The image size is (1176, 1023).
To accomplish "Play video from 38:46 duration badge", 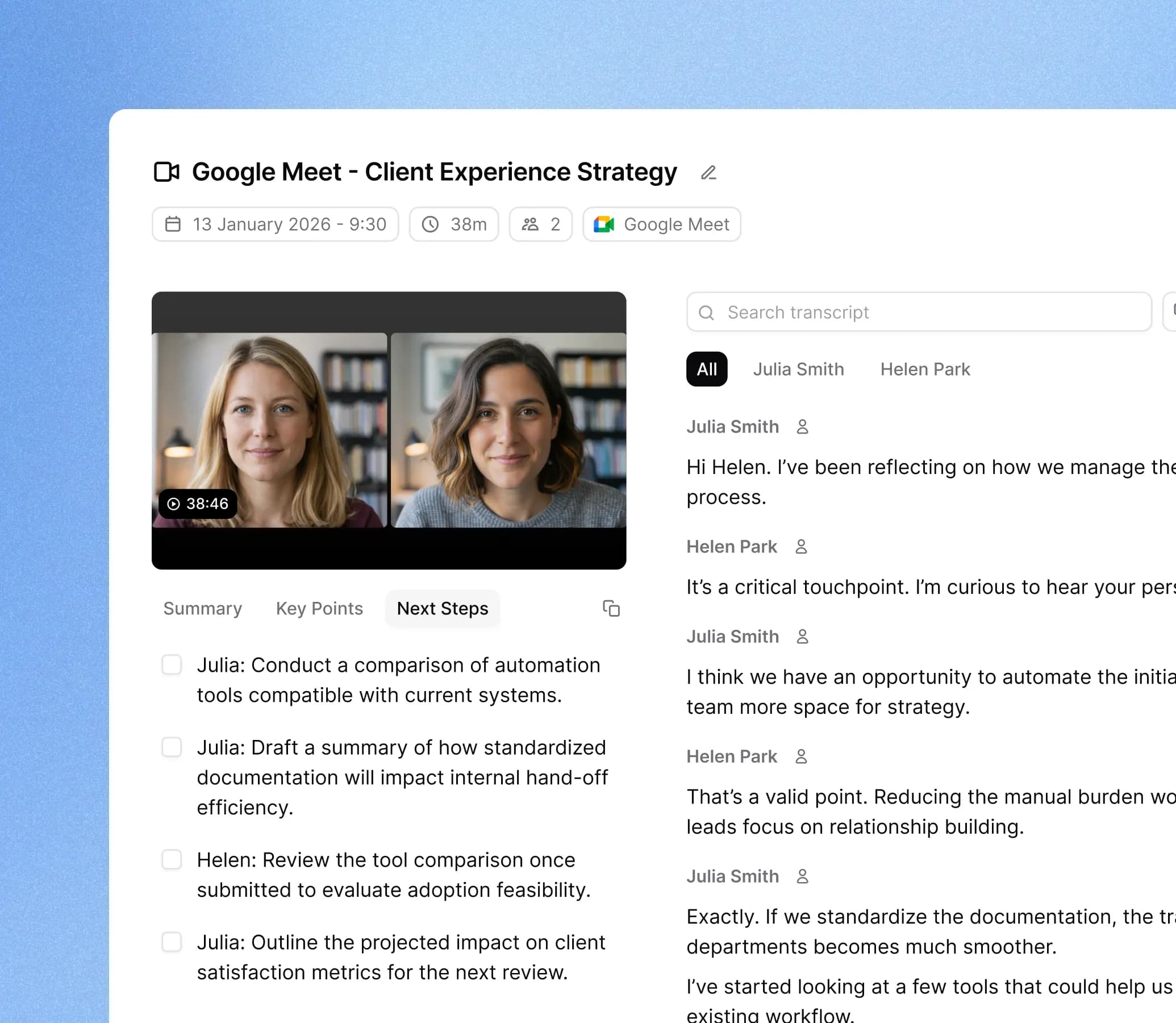I will [x=198, y=504].
